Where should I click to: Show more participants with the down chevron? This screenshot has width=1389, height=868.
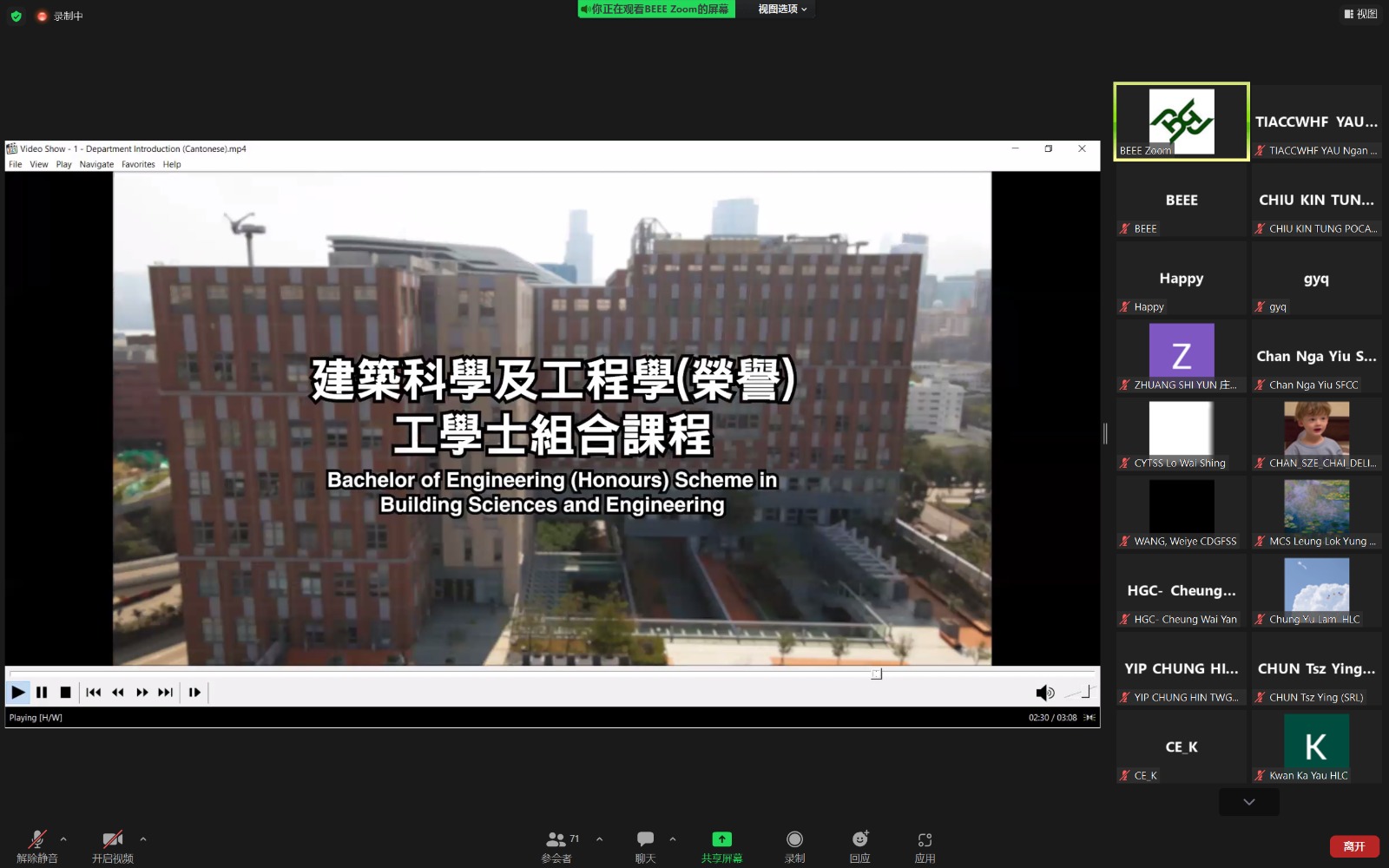point(1248,802)
